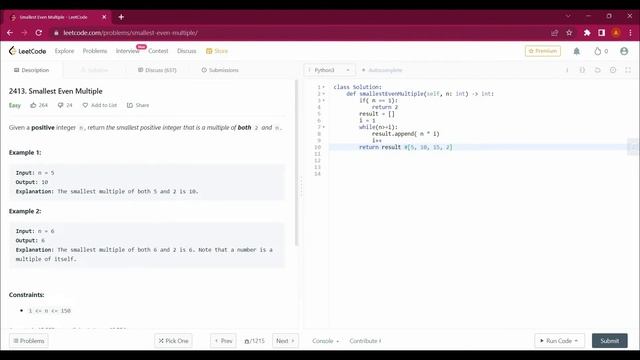Screen dimensions: 640x360
Task: Click the browser forward arrow
Action: tap(24, 33)
